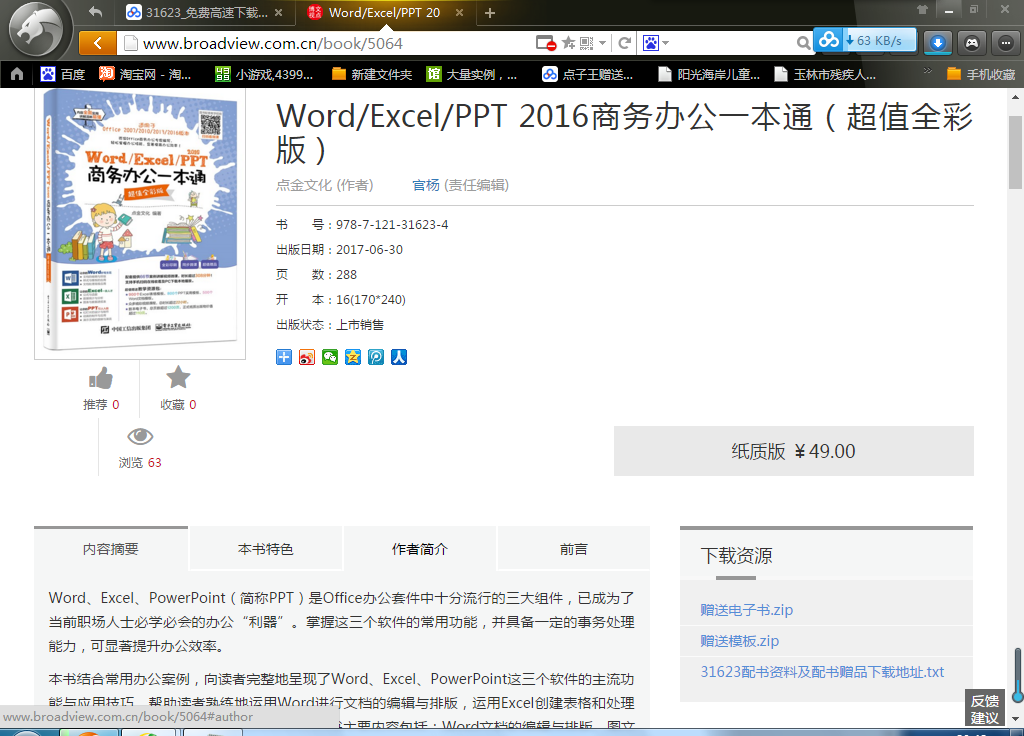Open 手机收藏 bookmarks folder

[982, 74]
